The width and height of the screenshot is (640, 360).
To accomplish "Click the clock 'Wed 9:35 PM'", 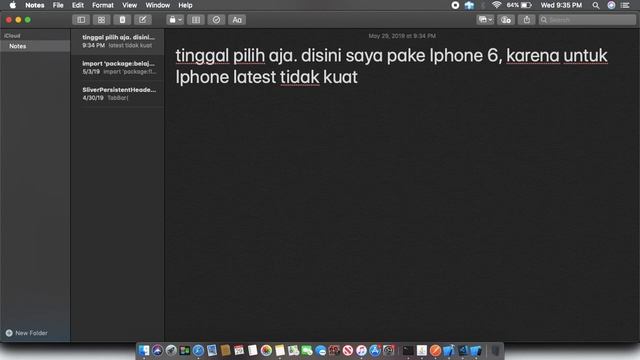I will pos(561,5).
